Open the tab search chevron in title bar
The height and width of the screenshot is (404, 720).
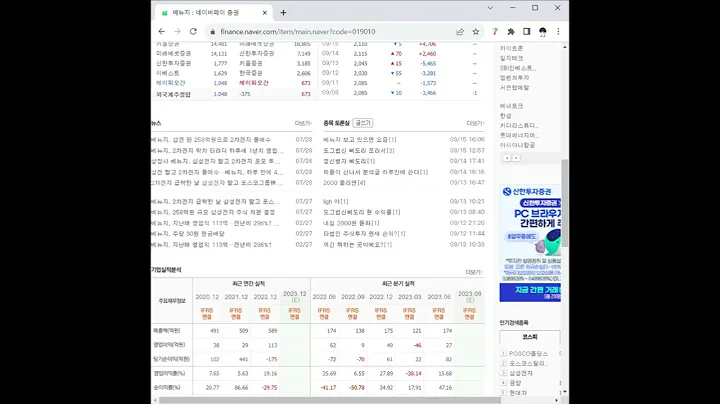click(x=490, y=8)
